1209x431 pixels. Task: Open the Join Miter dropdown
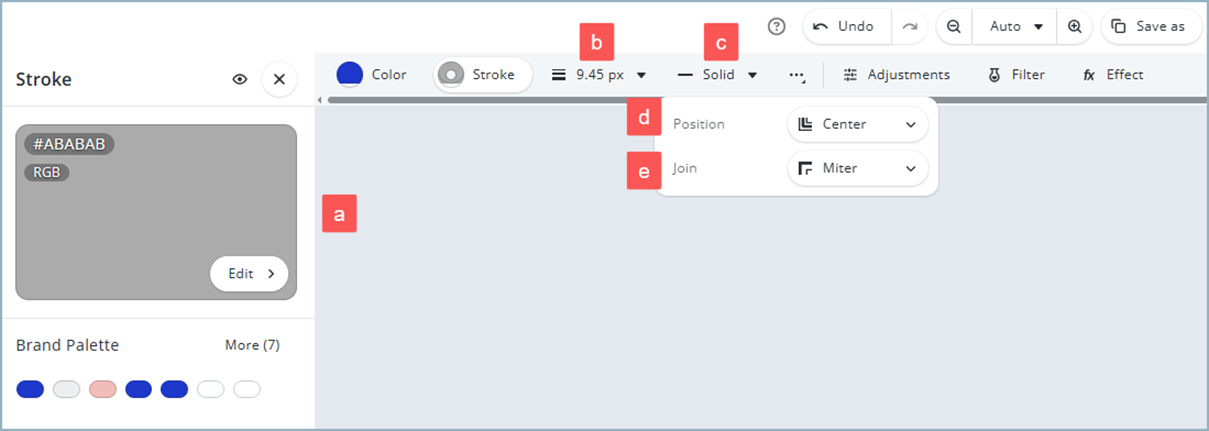[x=857, y=169]
